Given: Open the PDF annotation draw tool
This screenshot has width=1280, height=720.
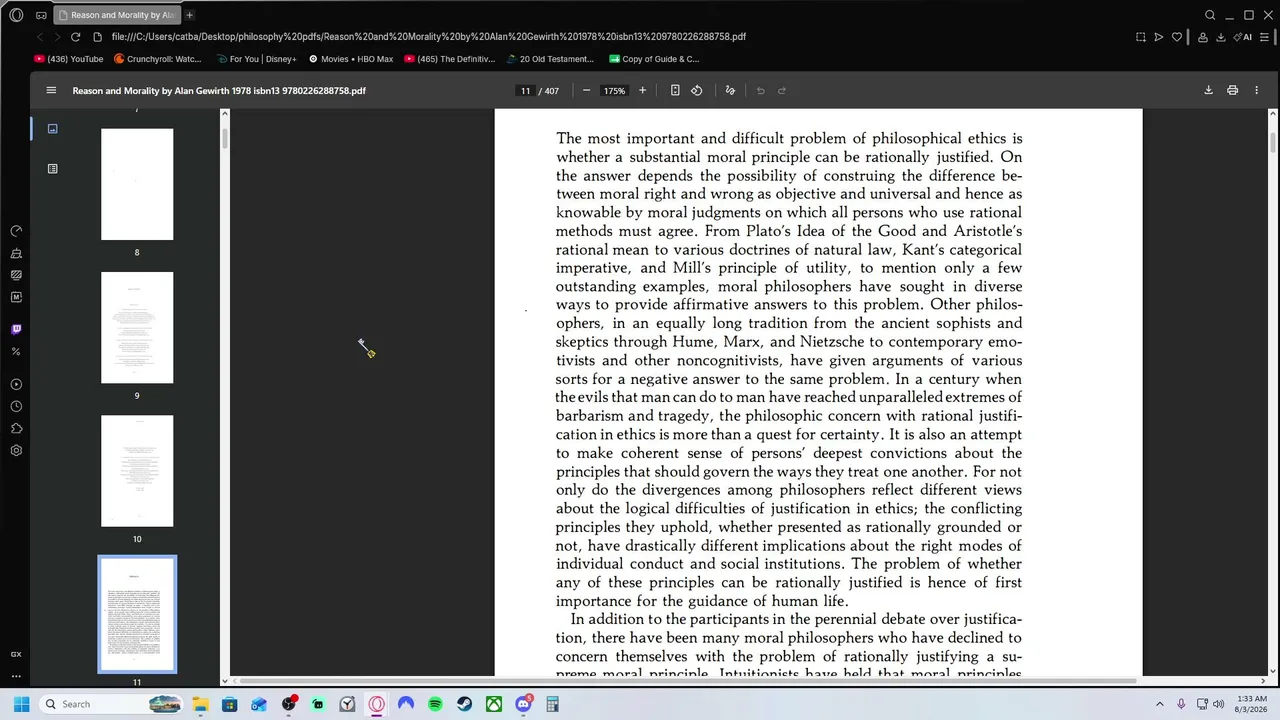Looking at the screenshot, I should point(730,90).
